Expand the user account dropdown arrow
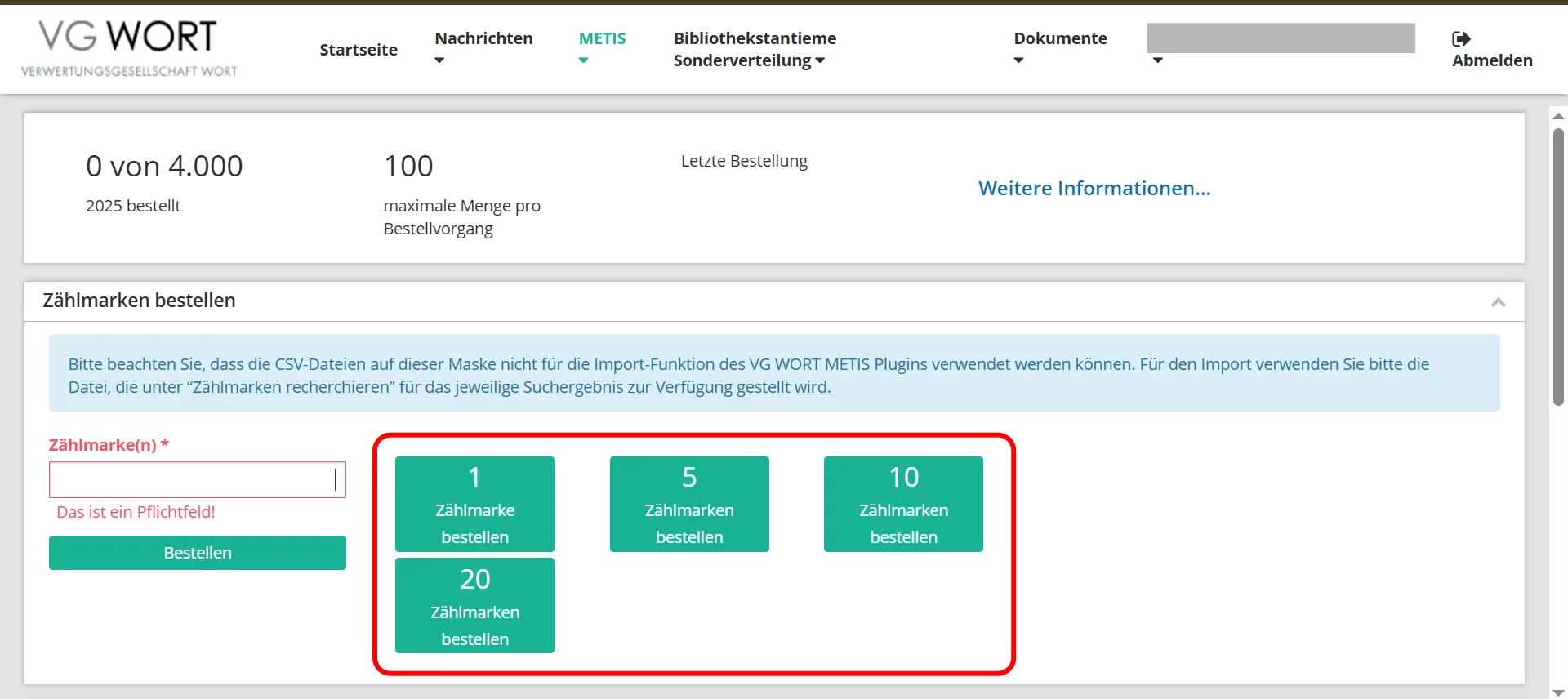This screenshot has height=699, width=1568. (x=1157, y=60)
